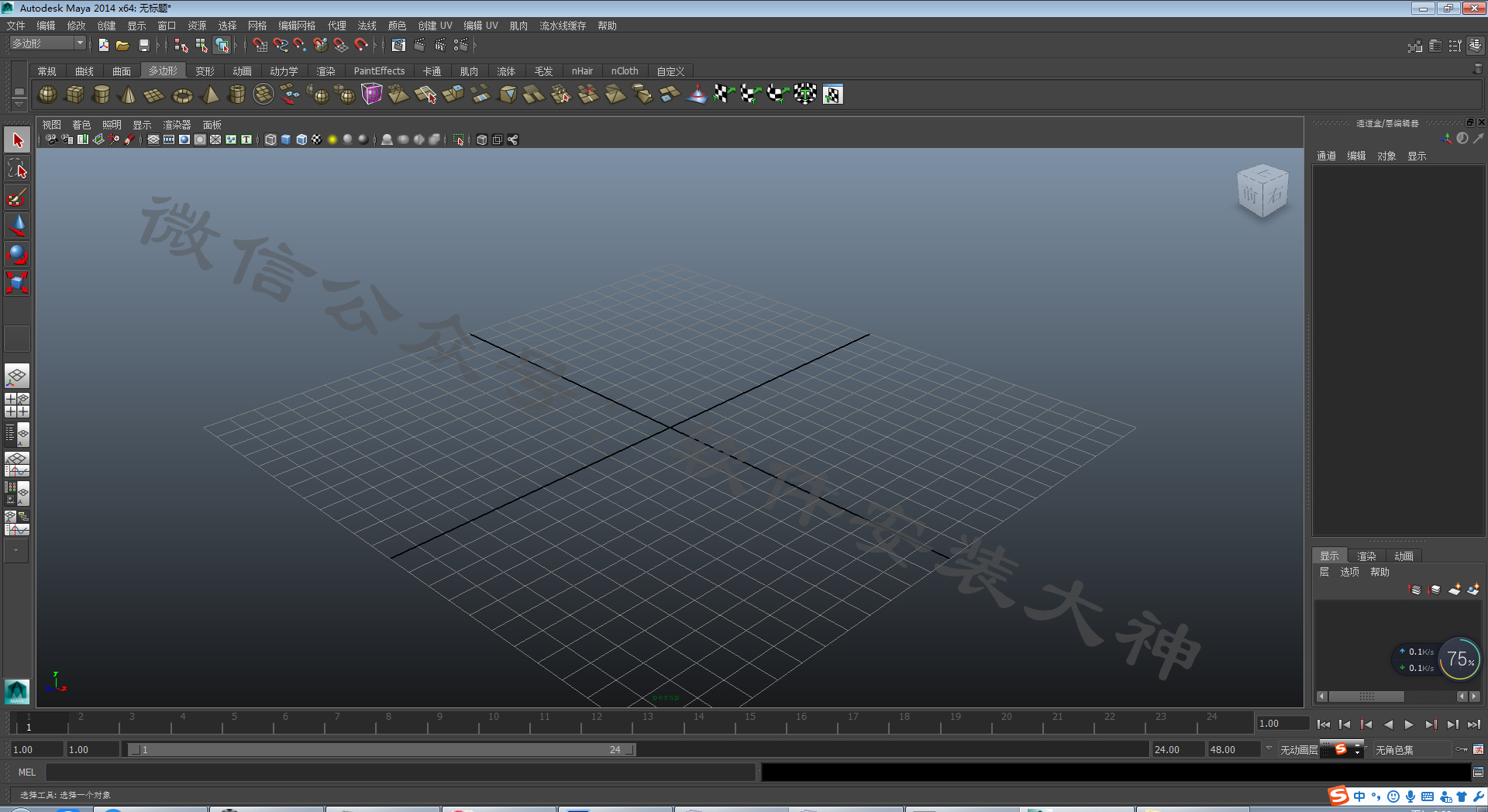This screenshot has width=1488, height=812.
Task: Switch to the nCloth shelf tab
Action: pyautogui.click(x=625, y=71)
